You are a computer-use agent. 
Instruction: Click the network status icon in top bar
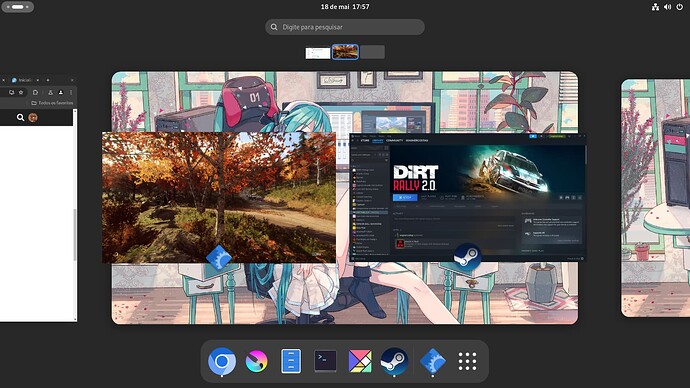(x=655, y=7)
